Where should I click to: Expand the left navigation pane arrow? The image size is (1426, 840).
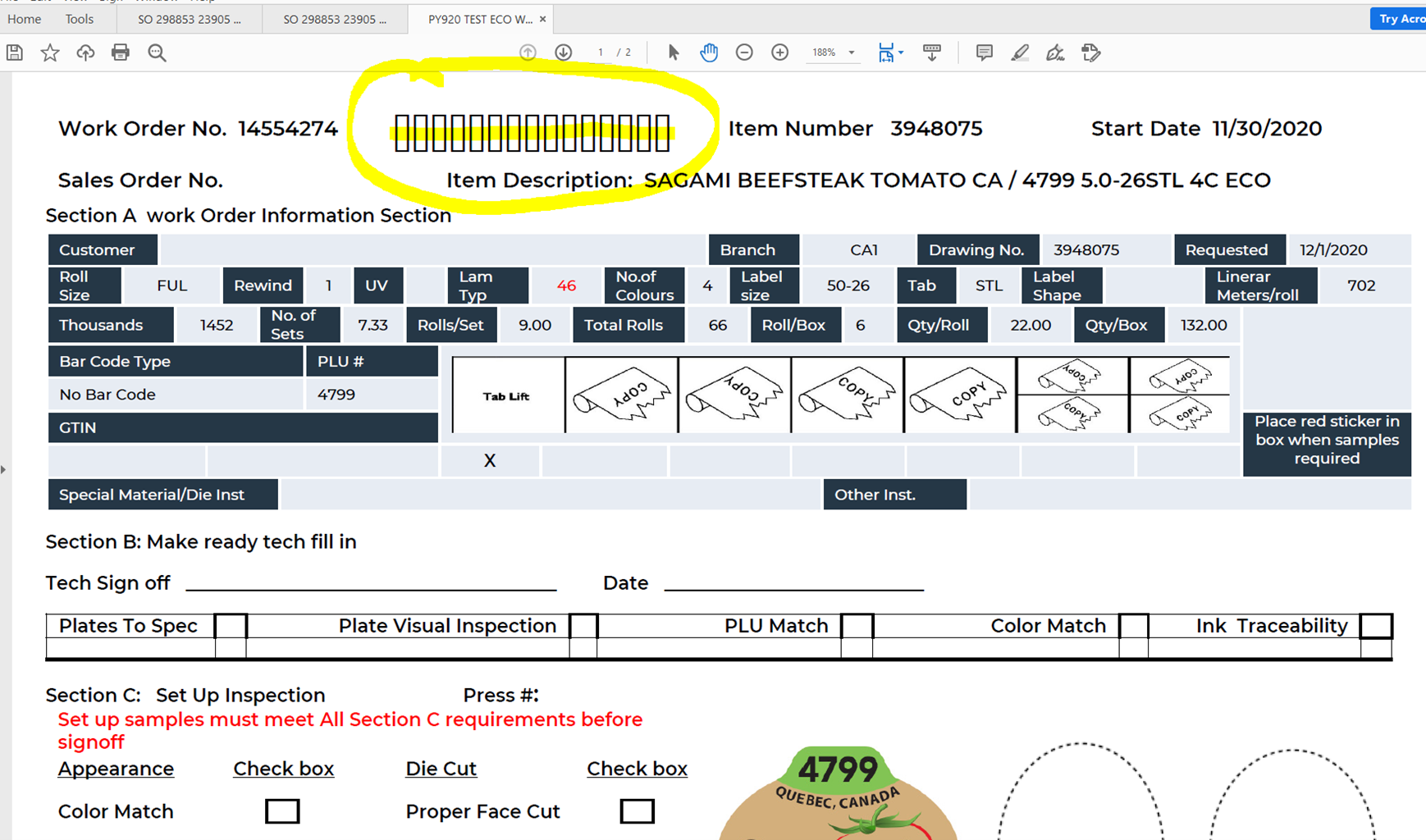[3, 470]
